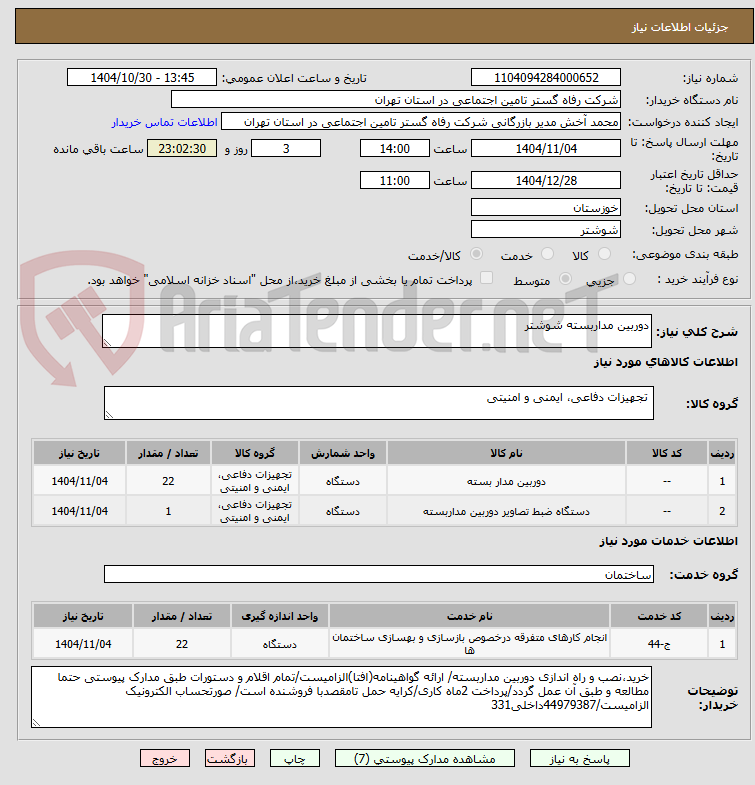The image size is (755, 785).
Task: Click the گروه کالا text area
Action: coord(379,403)
